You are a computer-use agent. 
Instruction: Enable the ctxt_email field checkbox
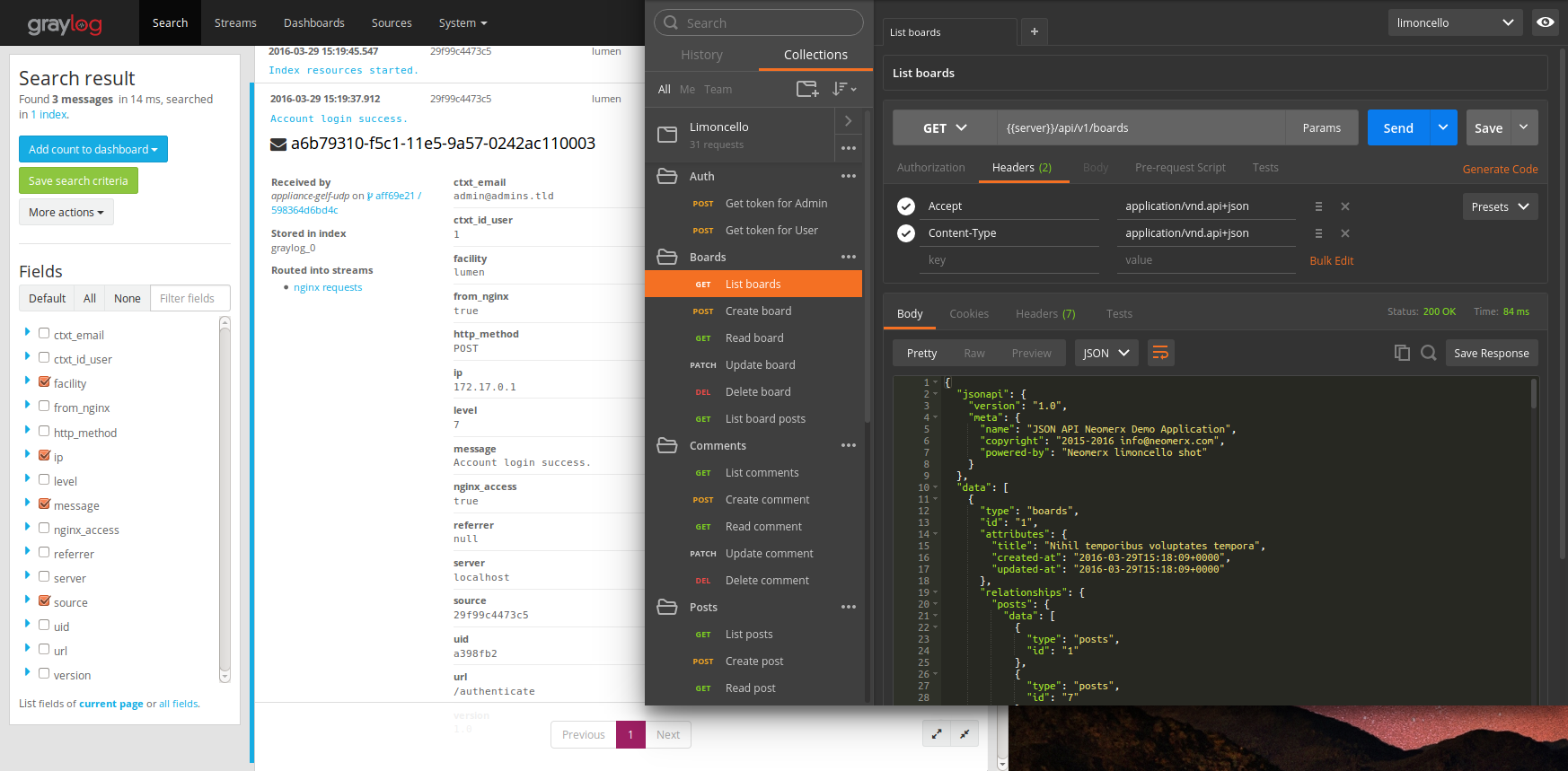tap(44, 333)
